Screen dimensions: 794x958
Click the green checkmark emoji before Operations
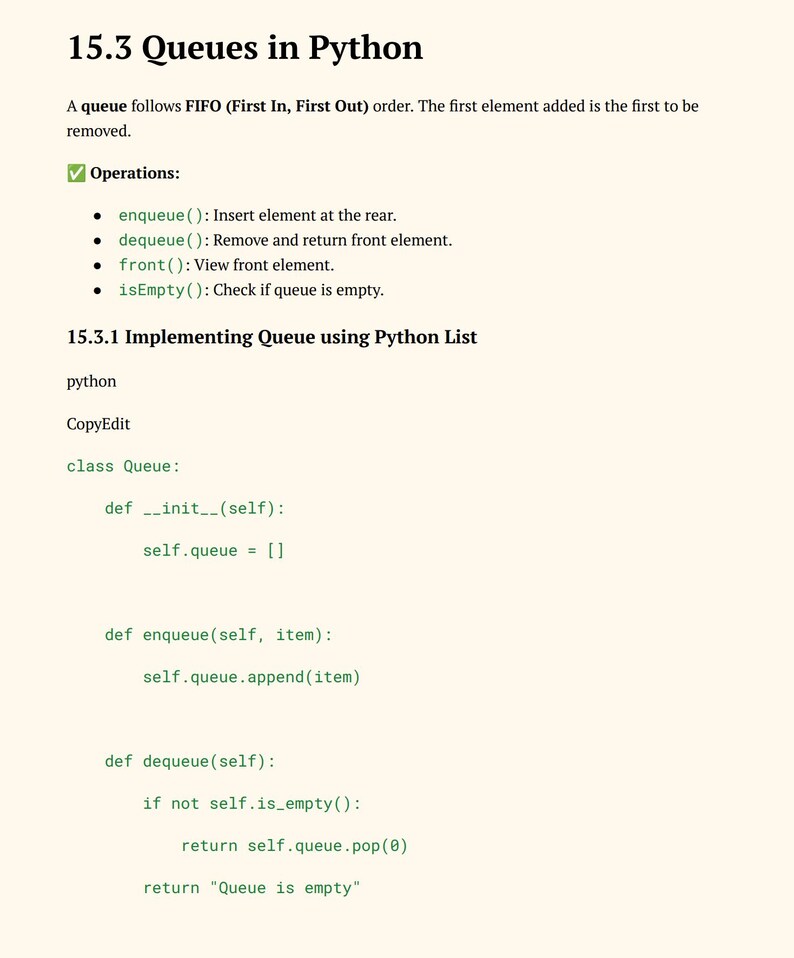[x=76, y=173]
